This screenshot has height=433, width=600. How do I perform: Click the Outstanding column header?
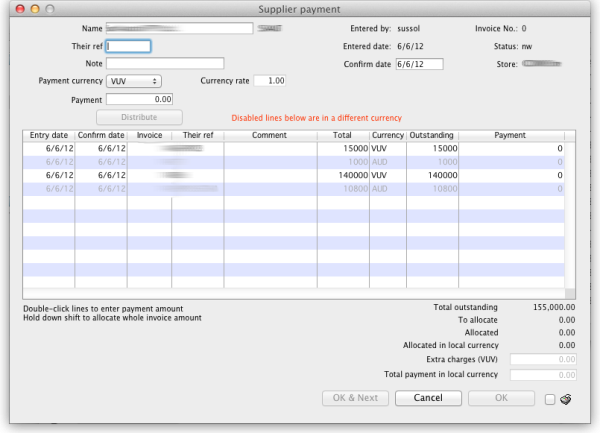(430, 135)
